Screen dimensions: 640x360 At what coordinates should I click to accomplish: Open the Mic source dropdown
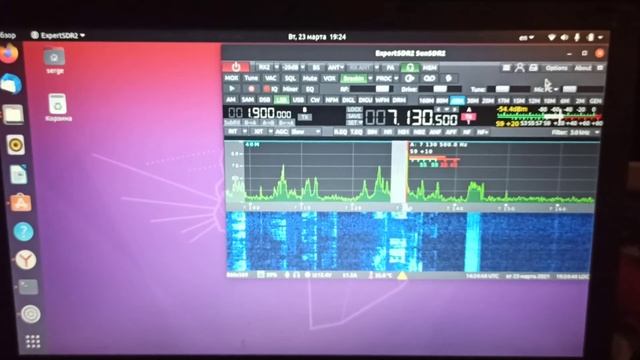point(547,89)
